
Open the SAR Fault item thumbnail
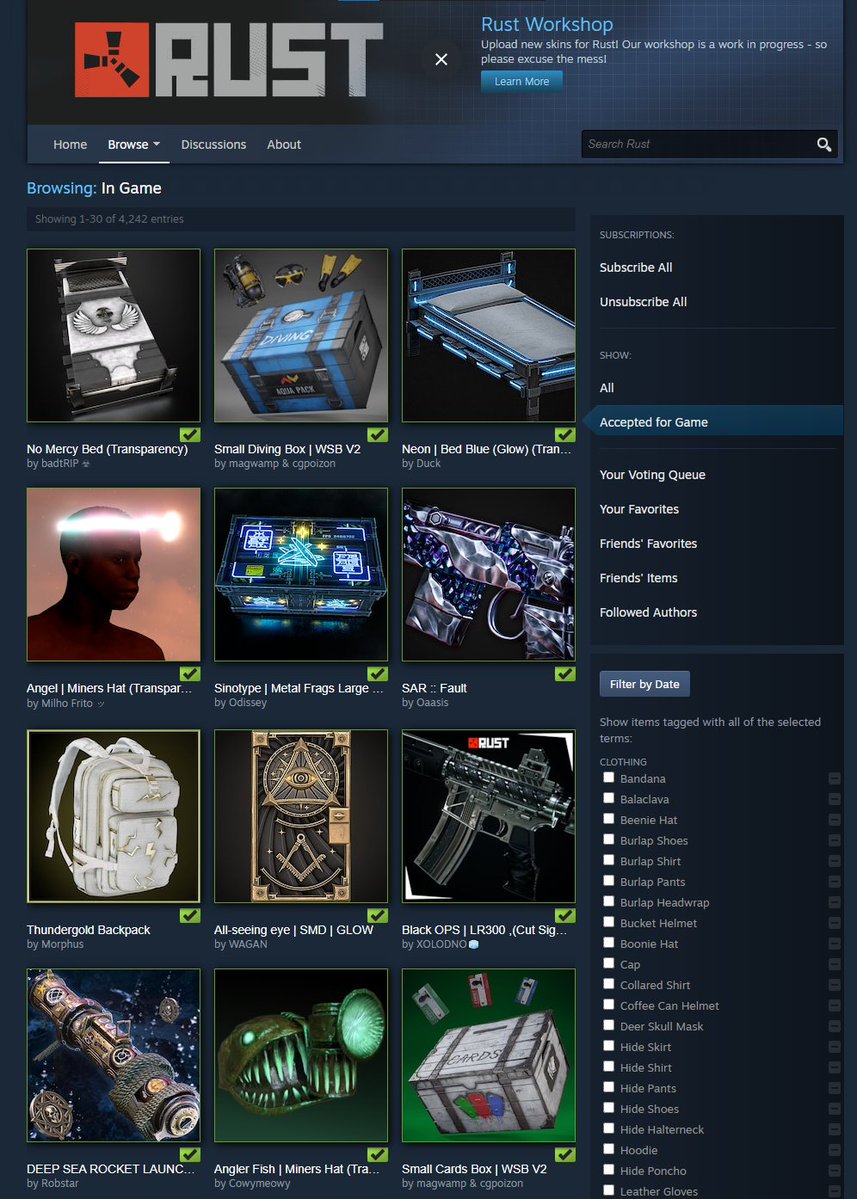[489, 575]
